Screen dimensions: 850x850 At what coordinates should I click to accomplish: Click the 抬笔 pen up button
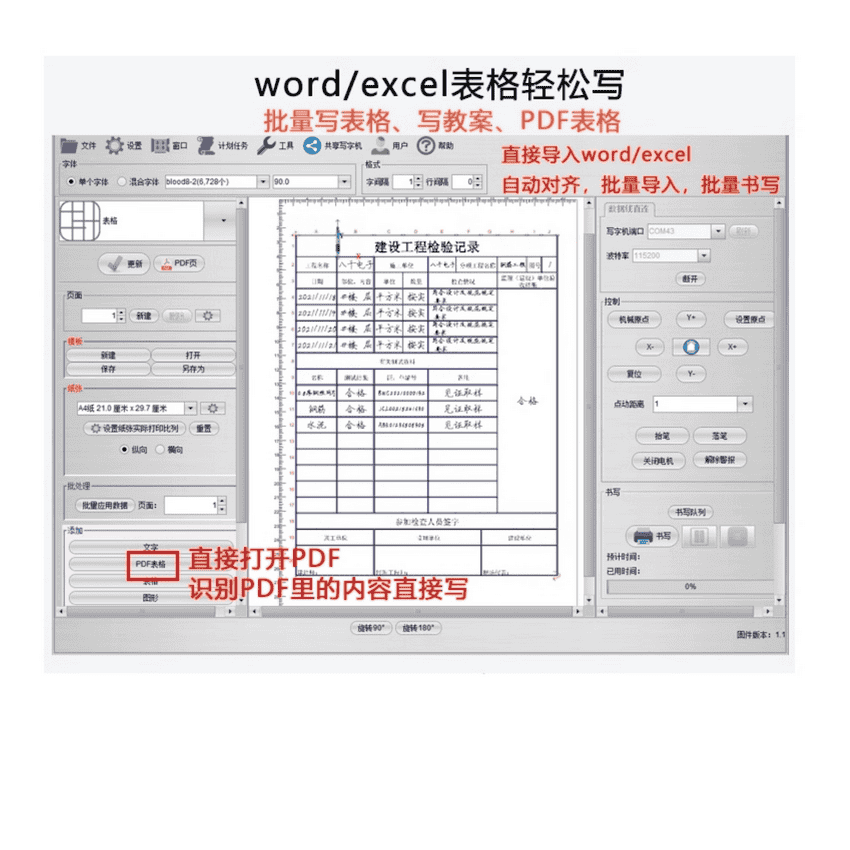tap(662, 436)
